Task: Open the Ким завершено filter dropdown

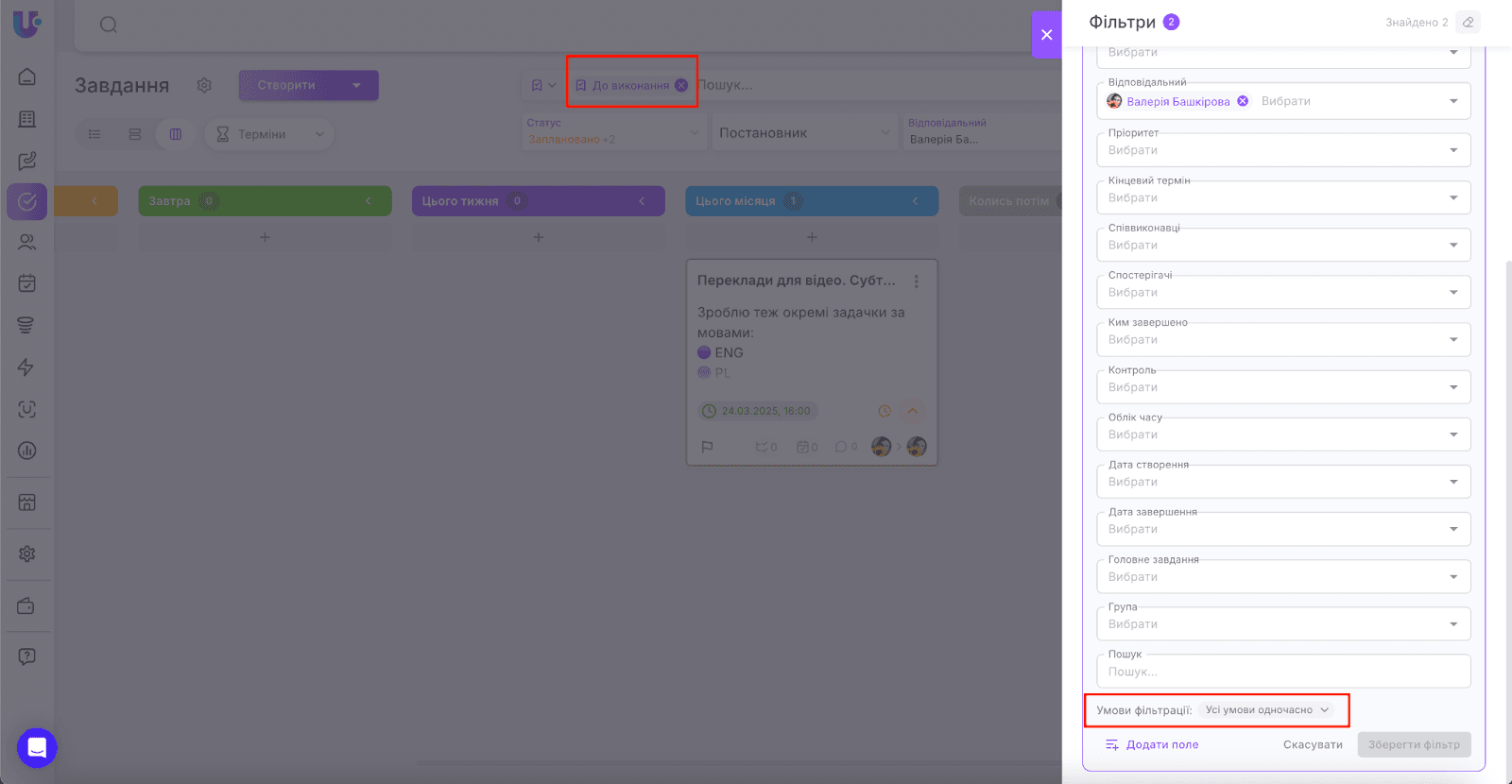Action: [x=1283, y=338]
